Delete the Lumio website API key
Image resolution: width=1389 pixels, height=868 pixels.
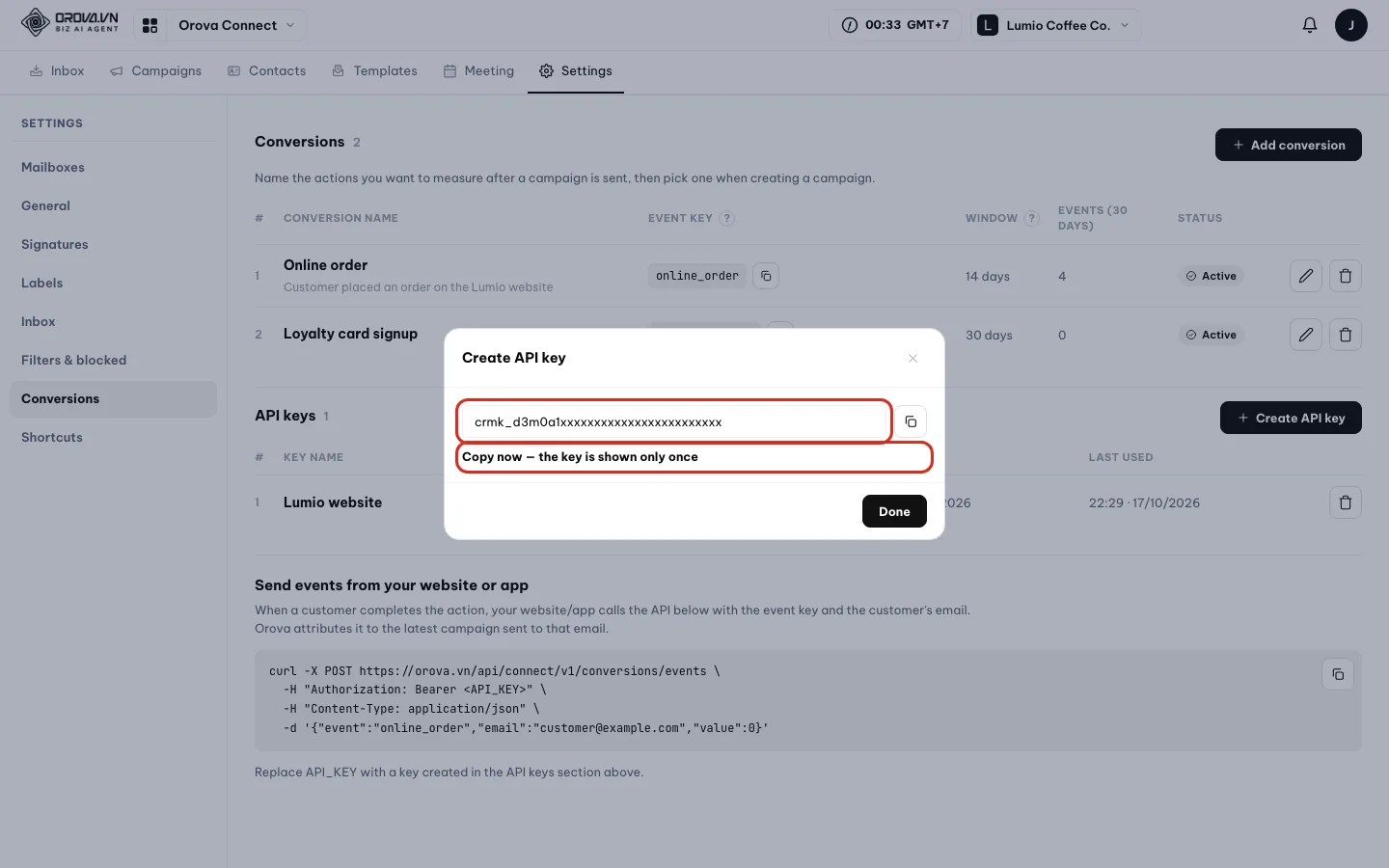tap(1346, 502)
